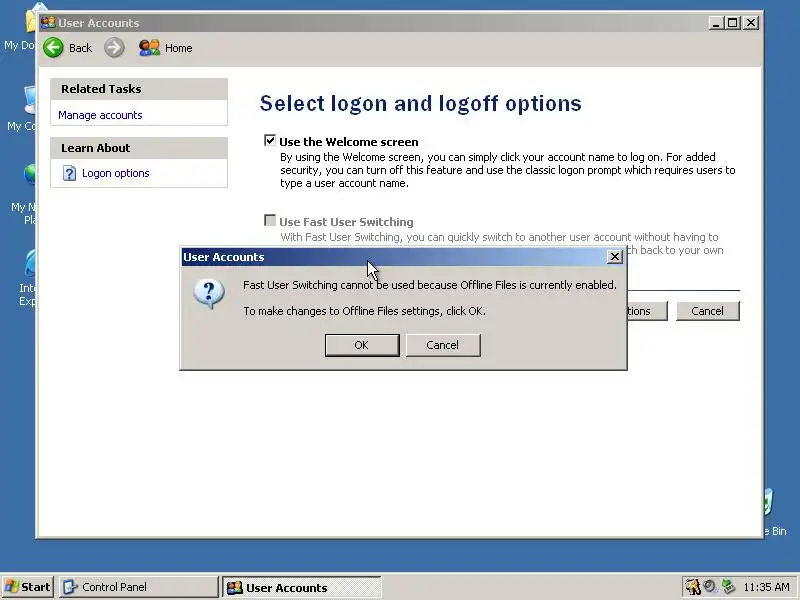Switch to Control Panel taskbar button
Viewport: 800px width, 600px height.
pyautogui.click(x=139, y=587)
